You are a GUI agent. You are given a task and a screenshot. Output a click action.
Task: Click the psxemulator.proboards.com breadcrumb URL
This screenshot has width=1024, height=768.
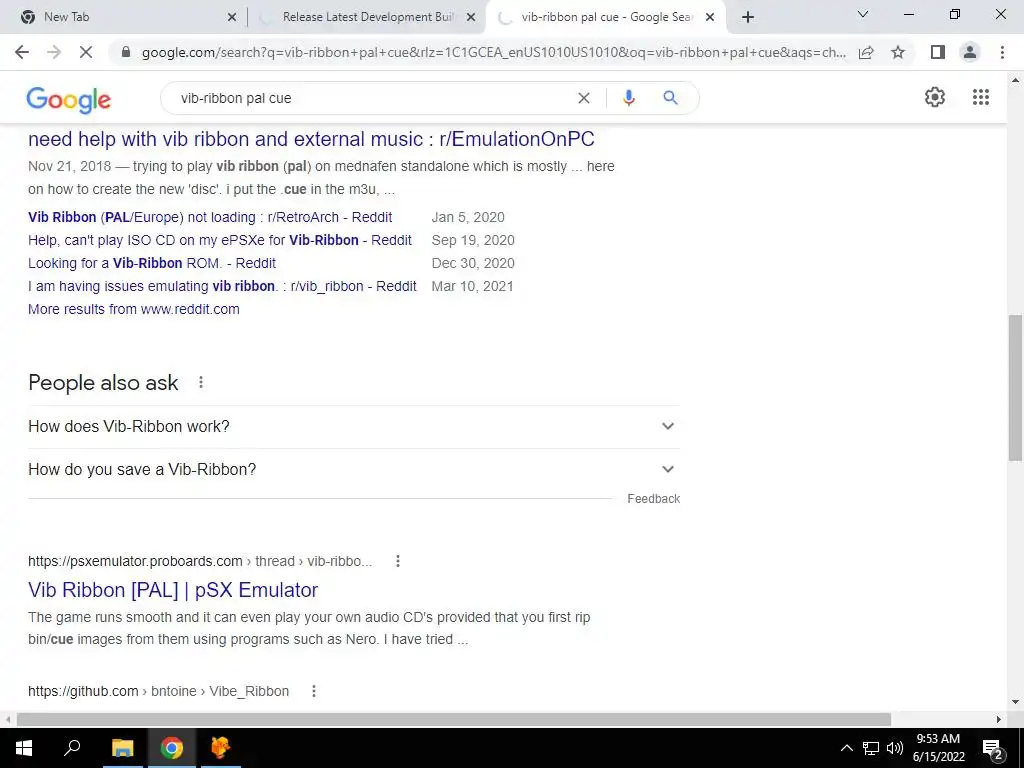point(200,561)
